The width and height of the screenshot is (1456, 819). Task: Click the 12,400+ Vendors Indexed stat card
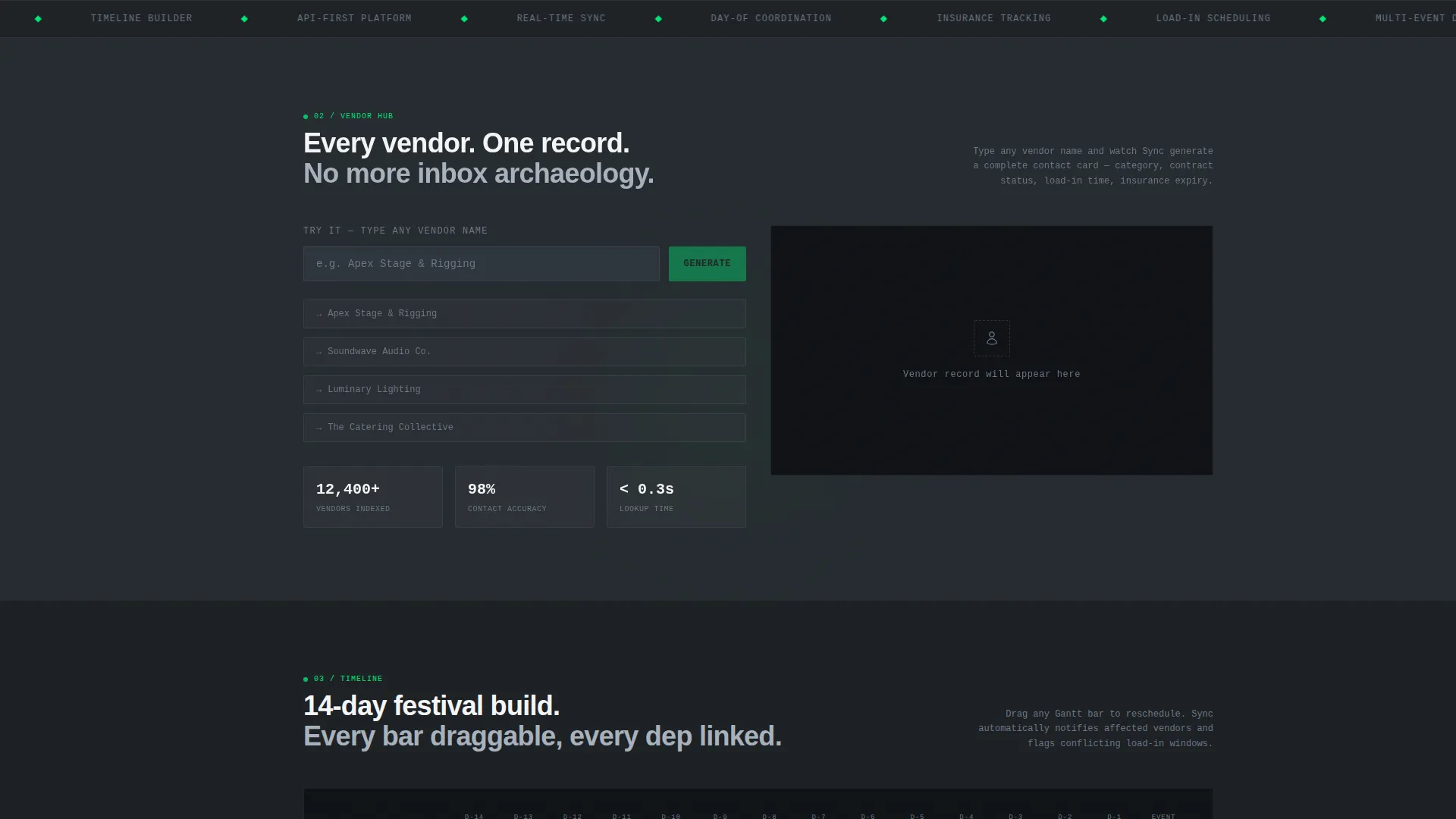[x=373, y=497]
